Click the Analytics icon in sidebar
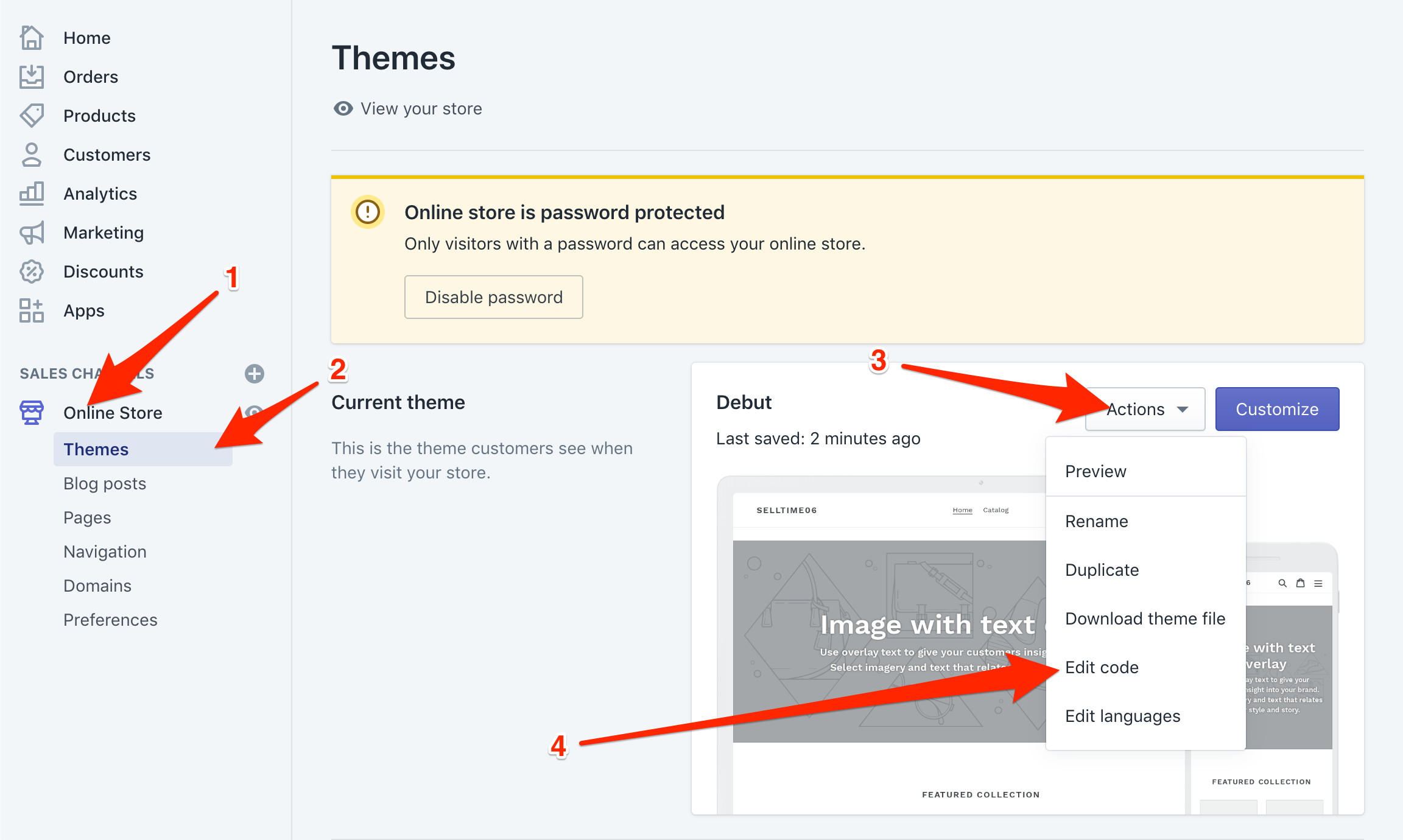This screenshot has width=1403, height=840. (x=31, y=193)
